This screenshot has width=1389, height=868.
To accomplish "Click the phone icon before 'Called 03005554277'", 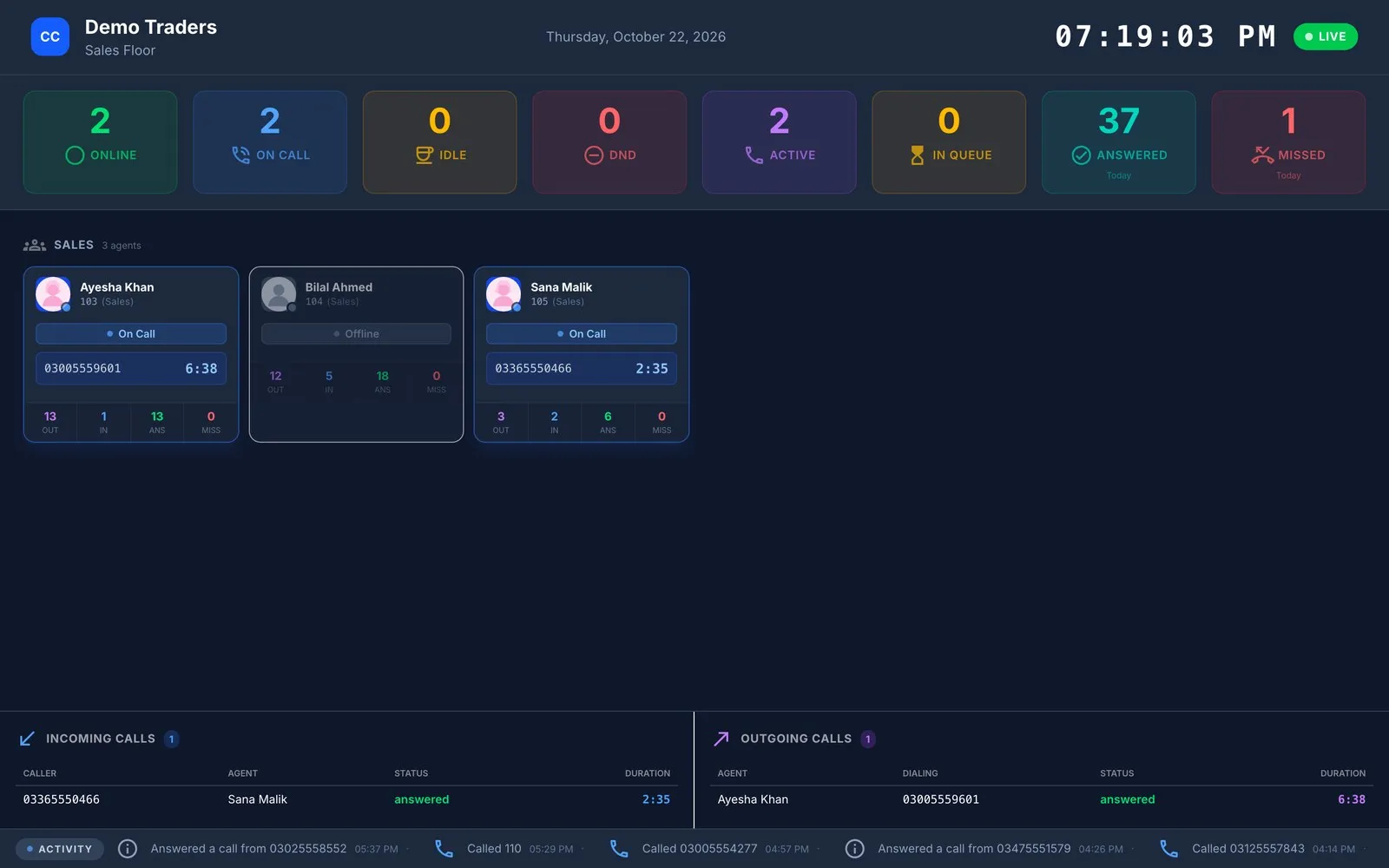I will (619, 849).
